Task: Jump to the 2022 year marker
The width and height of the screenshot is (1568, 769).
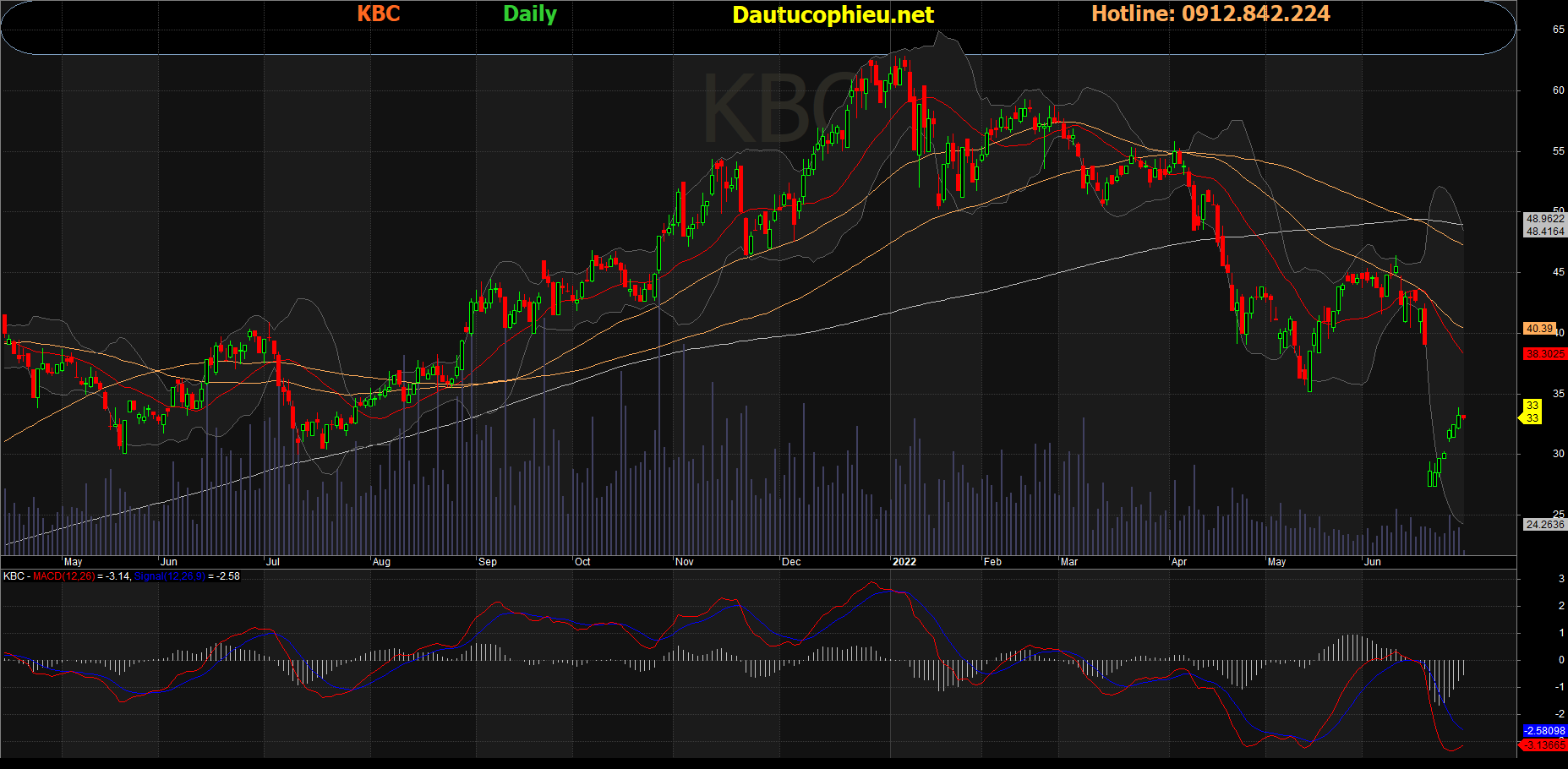Action: point(904,562)
